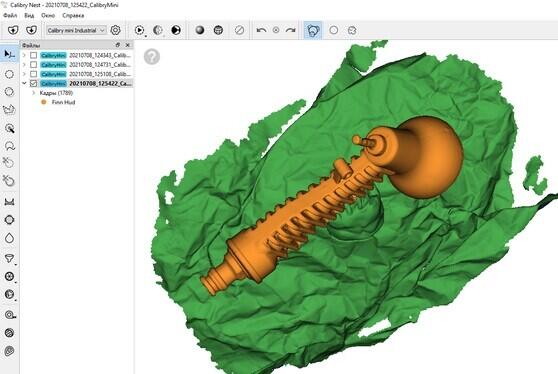Image resolution: width=558 pixels, height=374 pixels.
Task: Check the box for 20210708_124343 scan
Action: (x=33, y=55)
